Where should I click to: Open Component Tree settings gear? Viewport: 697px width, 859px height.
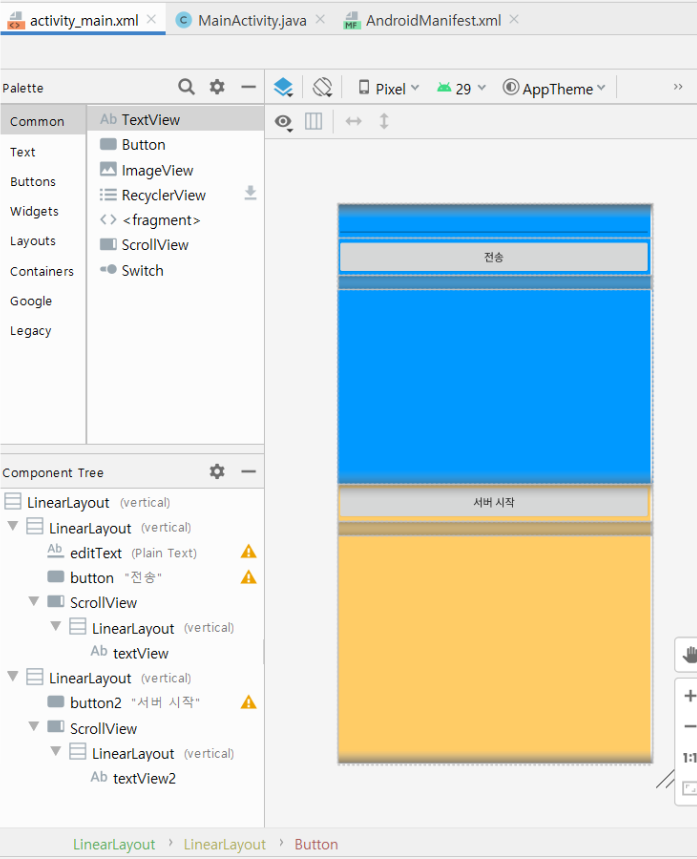(x=217, y=471)
